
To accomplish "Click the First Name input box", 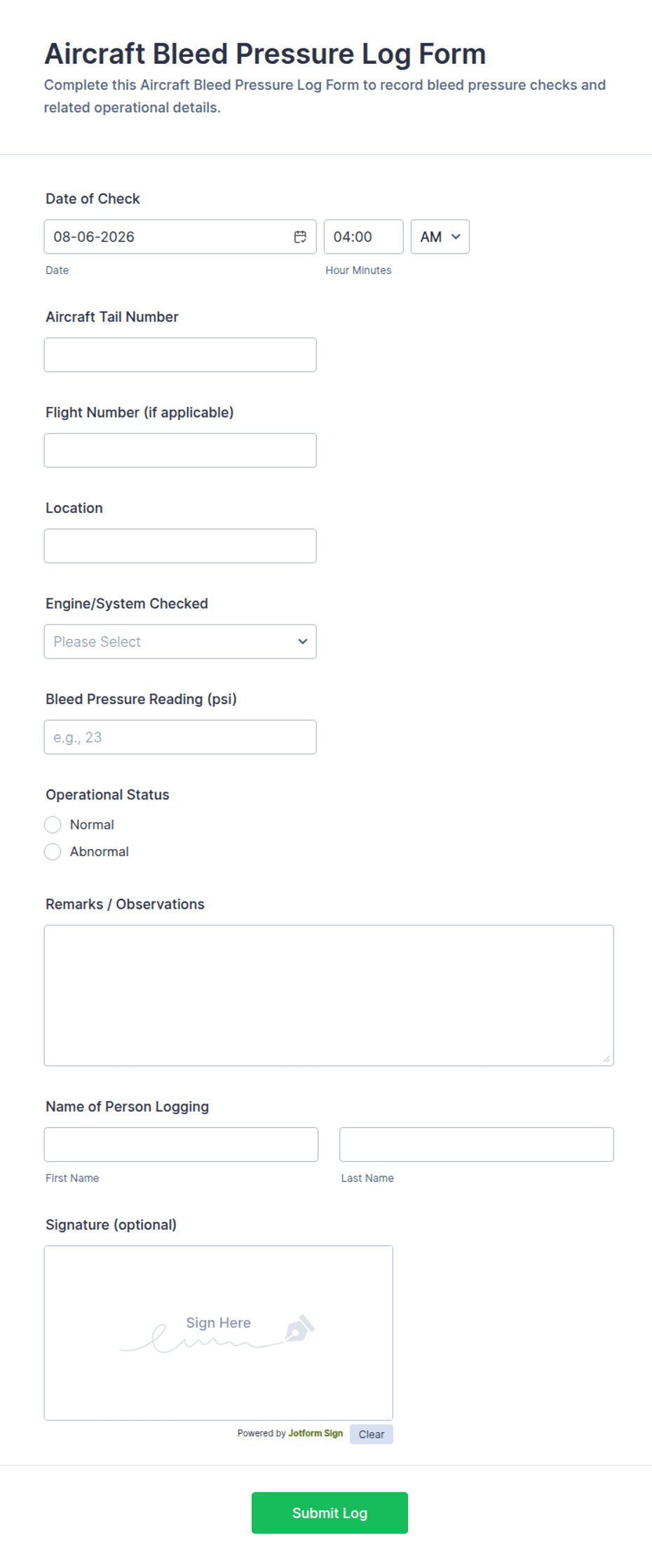I will [181, 1145].
